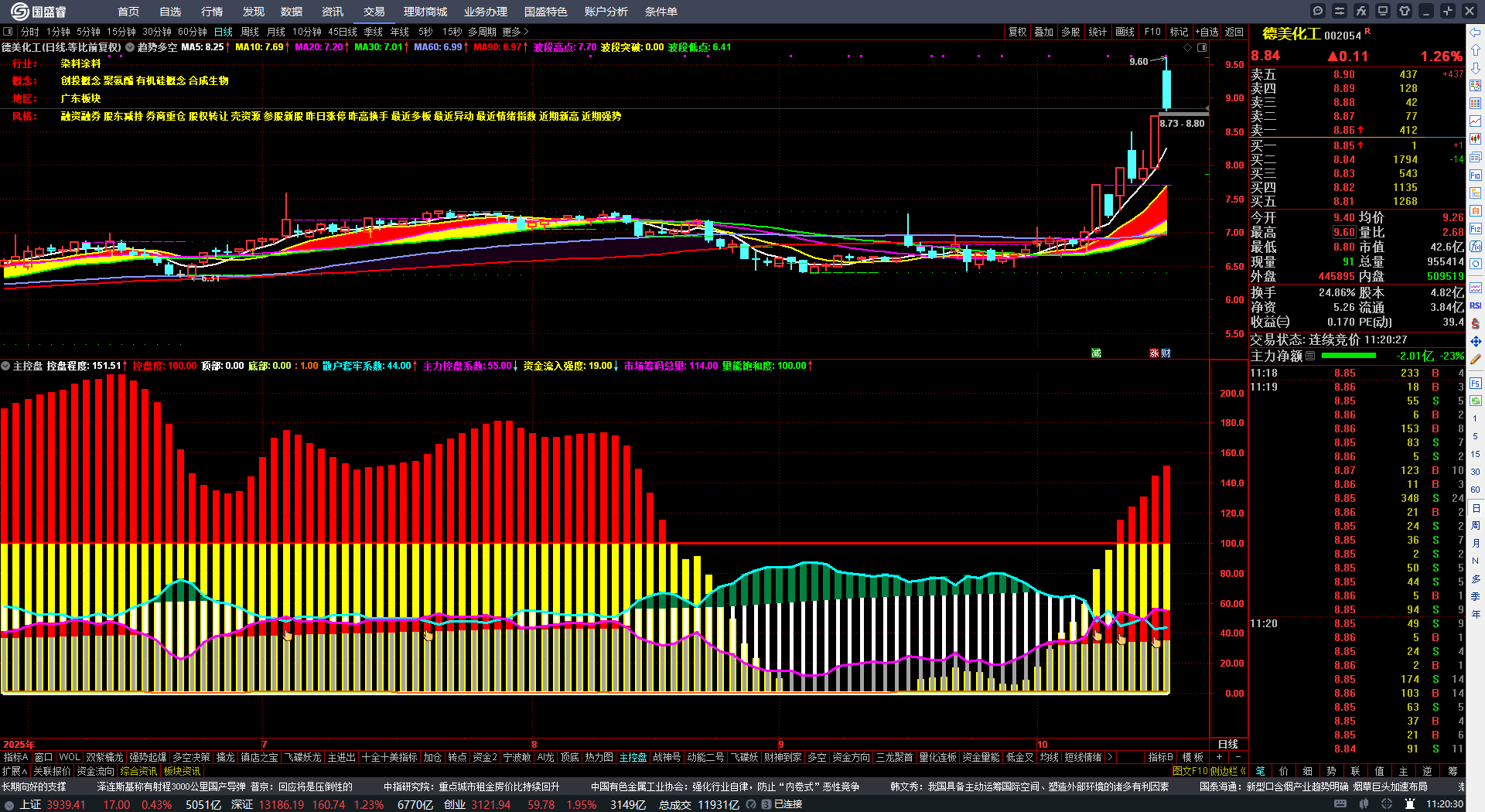Toggle 多股 multi-stock view

pos(1070,32)
